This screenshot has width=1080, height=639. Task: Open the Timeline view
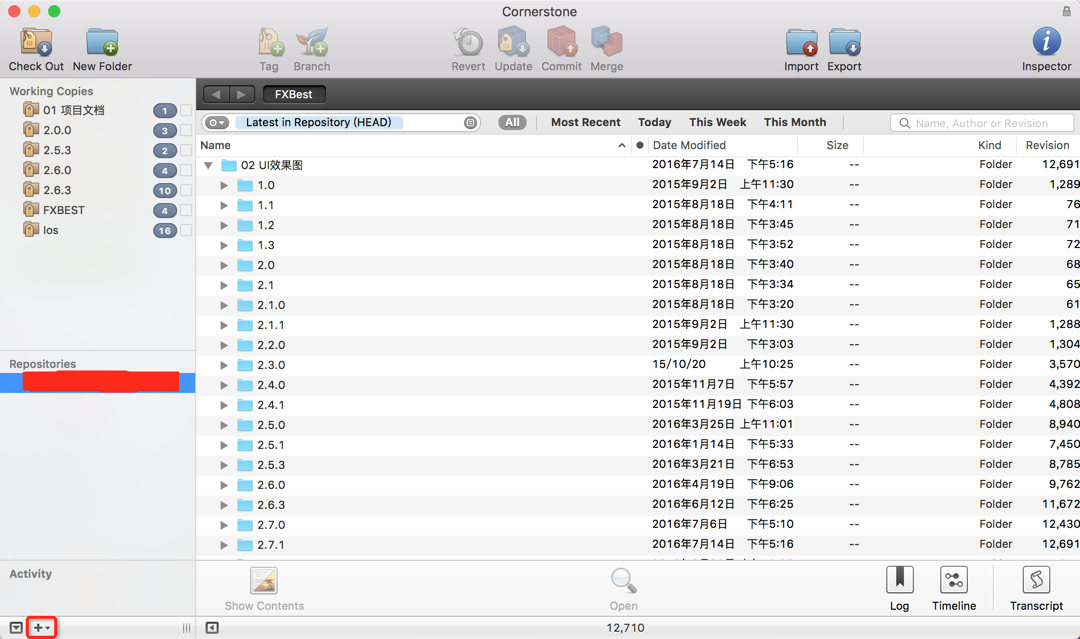point(954,588)
